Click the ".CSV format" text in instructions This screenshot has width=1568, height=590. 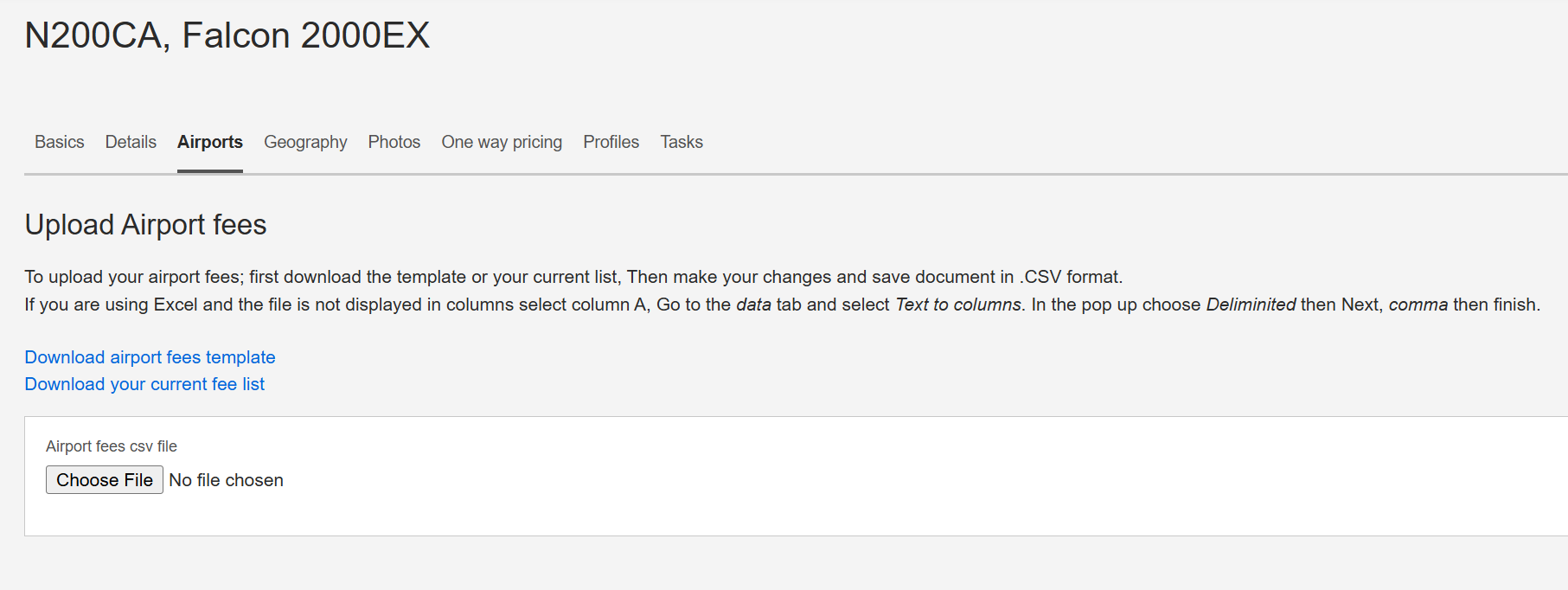[1070, 277]
